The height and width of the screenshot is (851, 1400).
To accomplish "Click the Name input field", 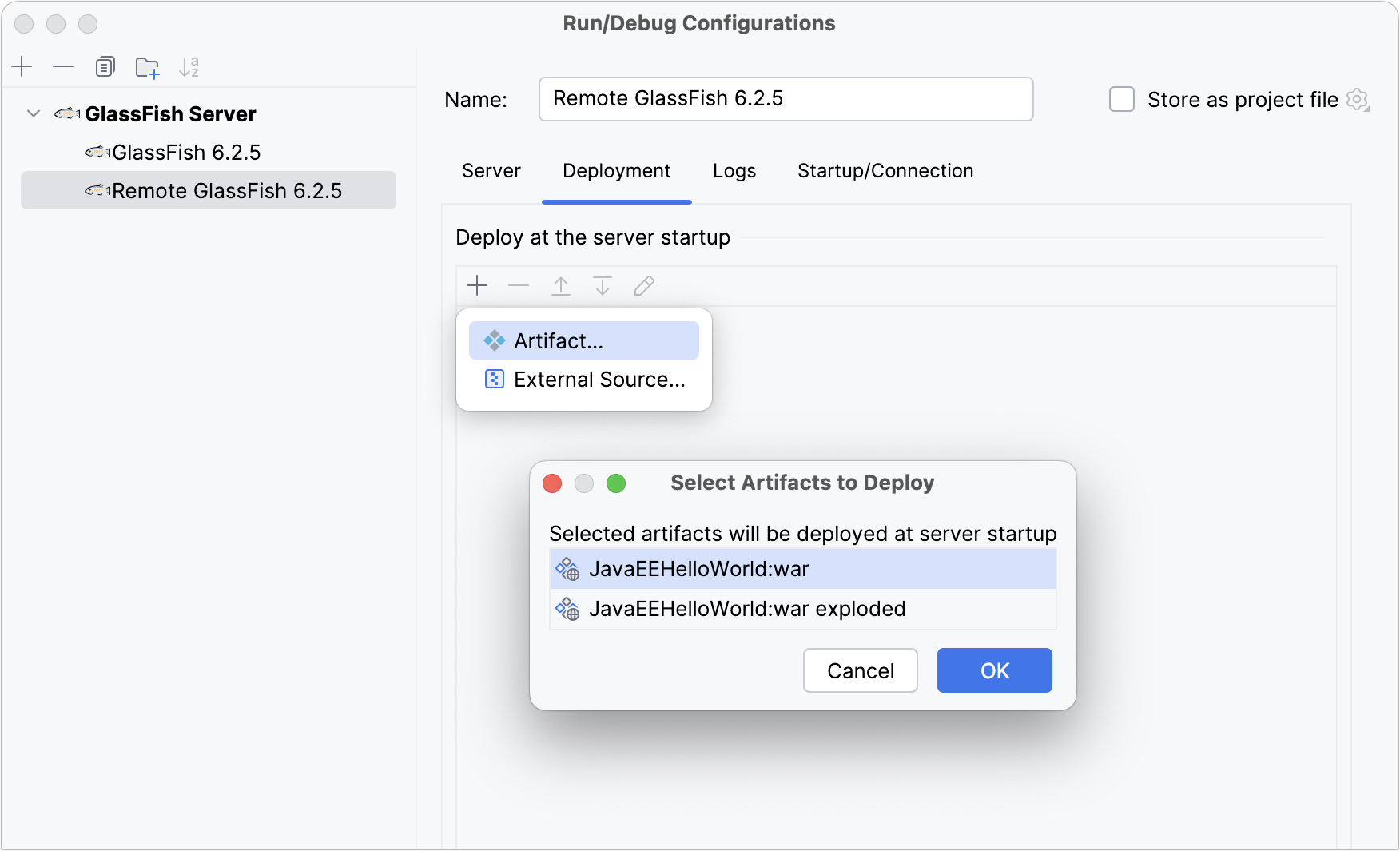I will 786,98.
